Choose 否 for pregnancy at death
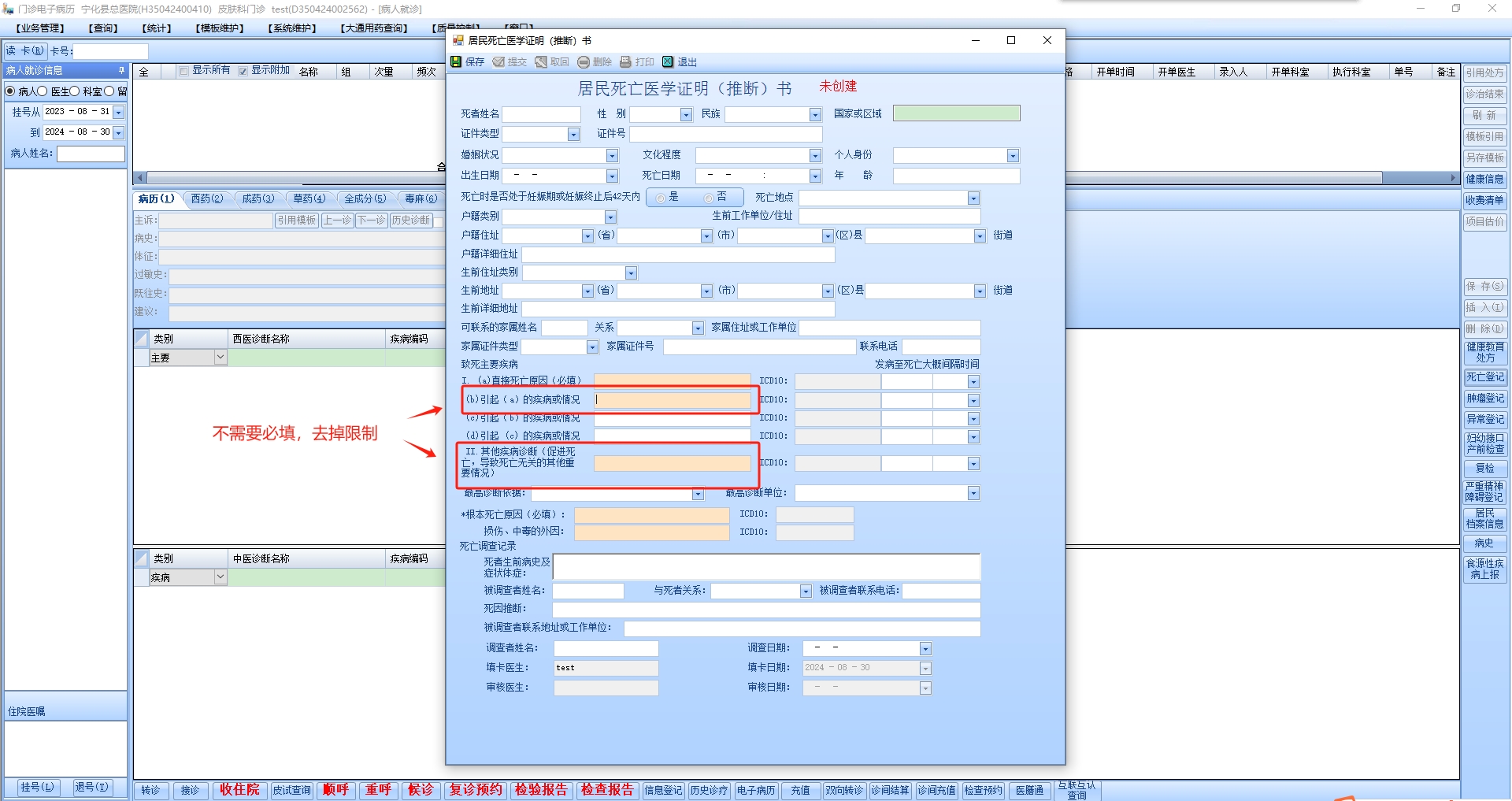The image size is (1512, 801). 709,198
